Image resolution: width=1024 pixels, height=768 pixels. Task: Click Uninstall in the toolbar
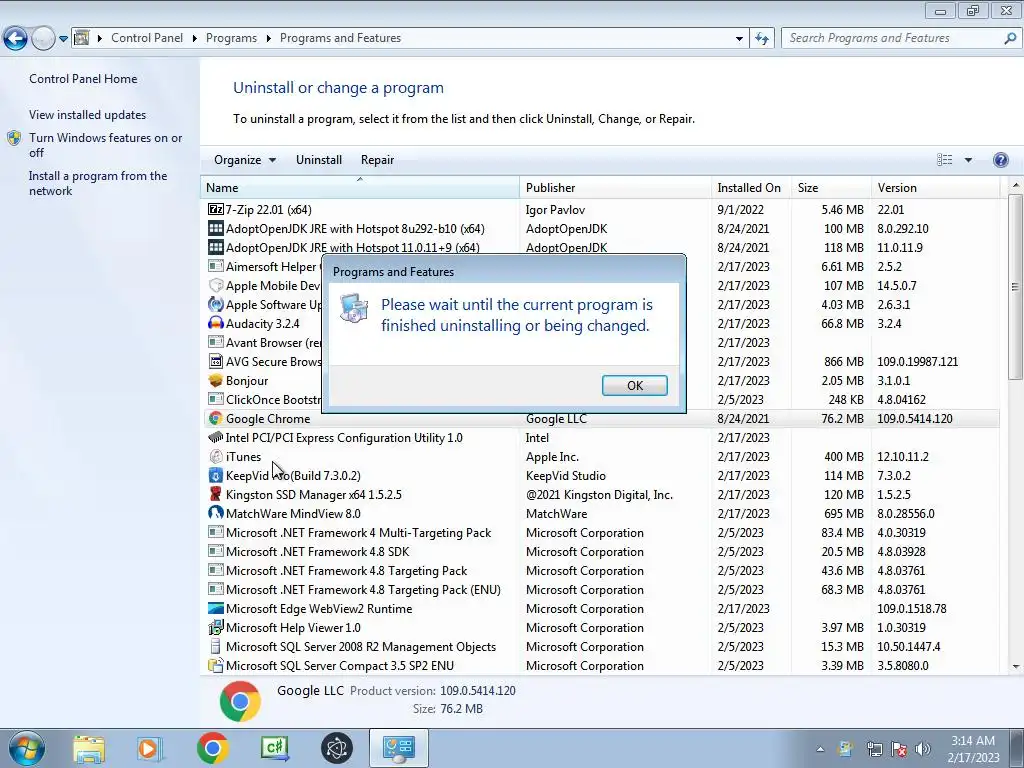click(x=319, y=160)
